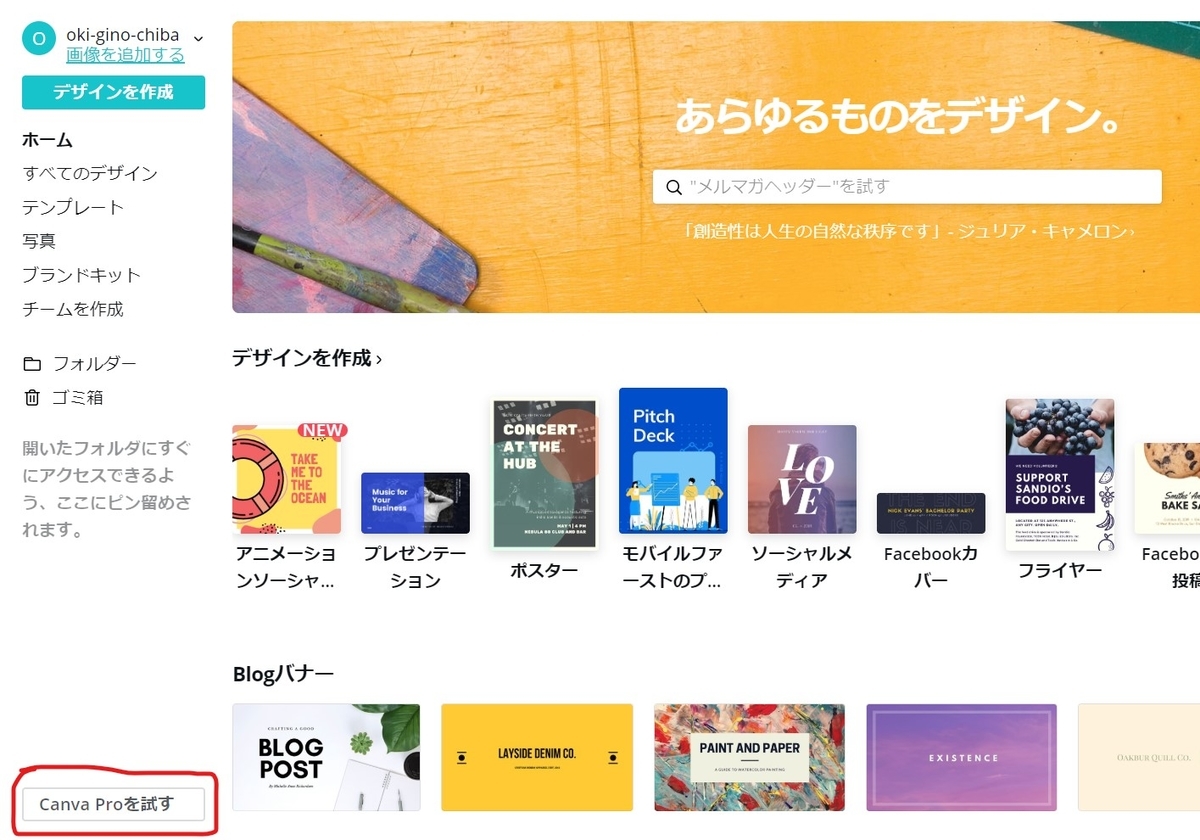Open the フォルダー folder icon
The image size is (1200, 840).
(x=32, y=364)
